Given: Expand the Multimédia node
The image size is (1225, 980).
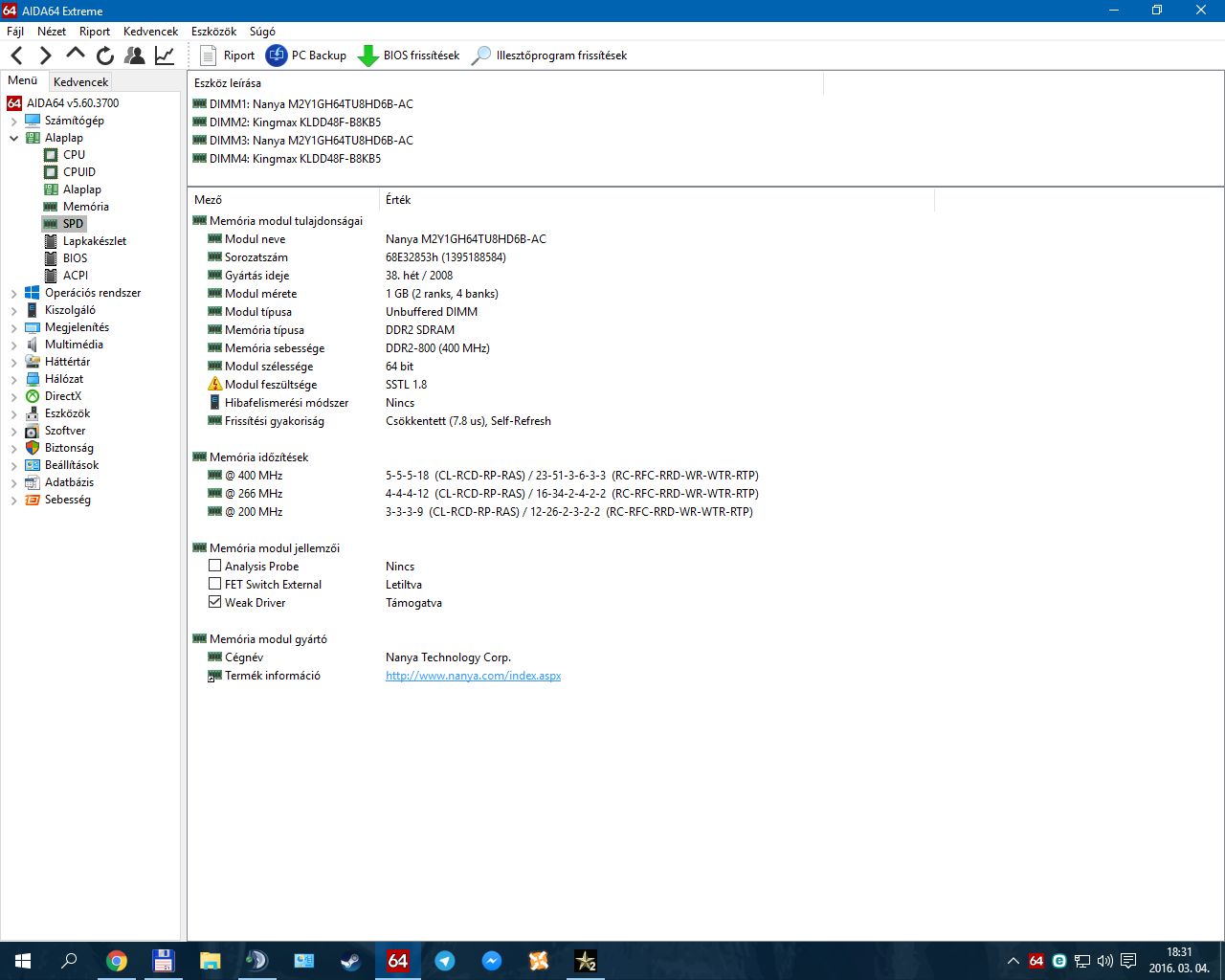Looking at the screenshot, I should [x=14, y=345].
